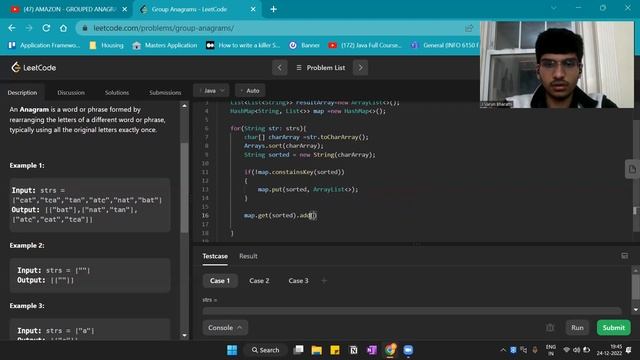Viewport: 640px width, 360px height.
Task: Open Notion from the taskbar
Action: point(353,350)
